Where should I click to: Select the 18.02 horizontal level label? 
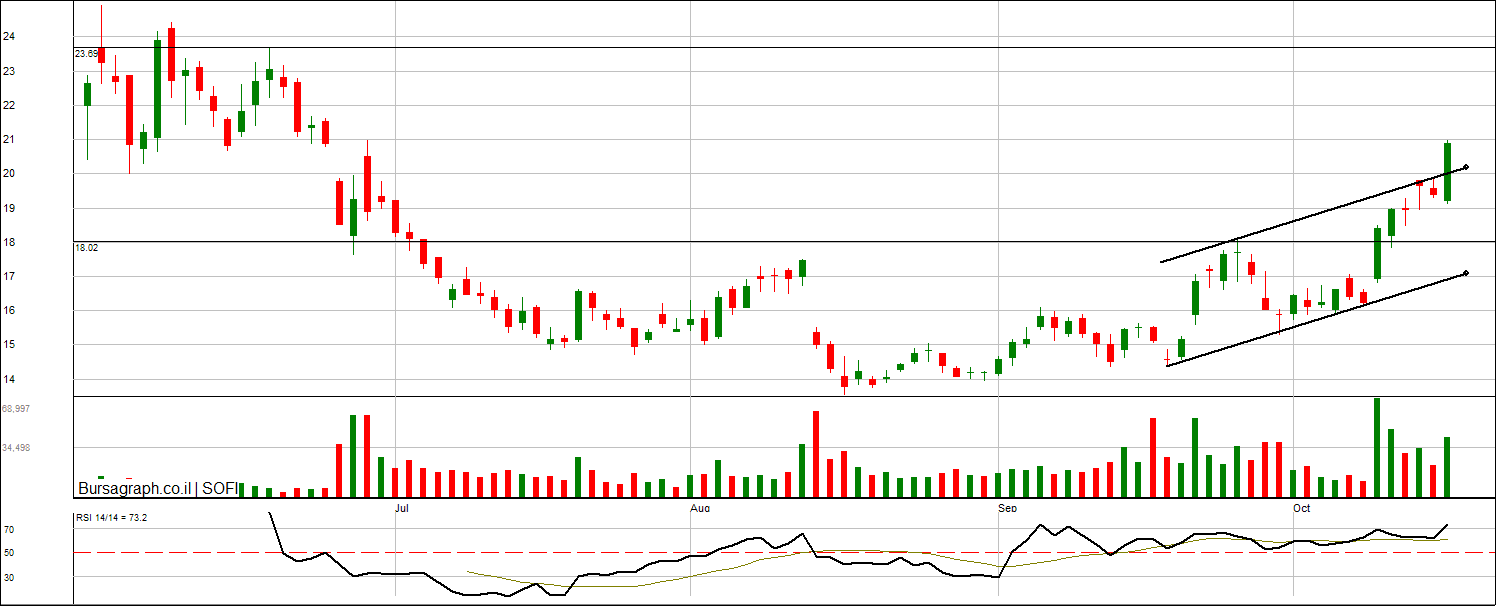(86, 247)
